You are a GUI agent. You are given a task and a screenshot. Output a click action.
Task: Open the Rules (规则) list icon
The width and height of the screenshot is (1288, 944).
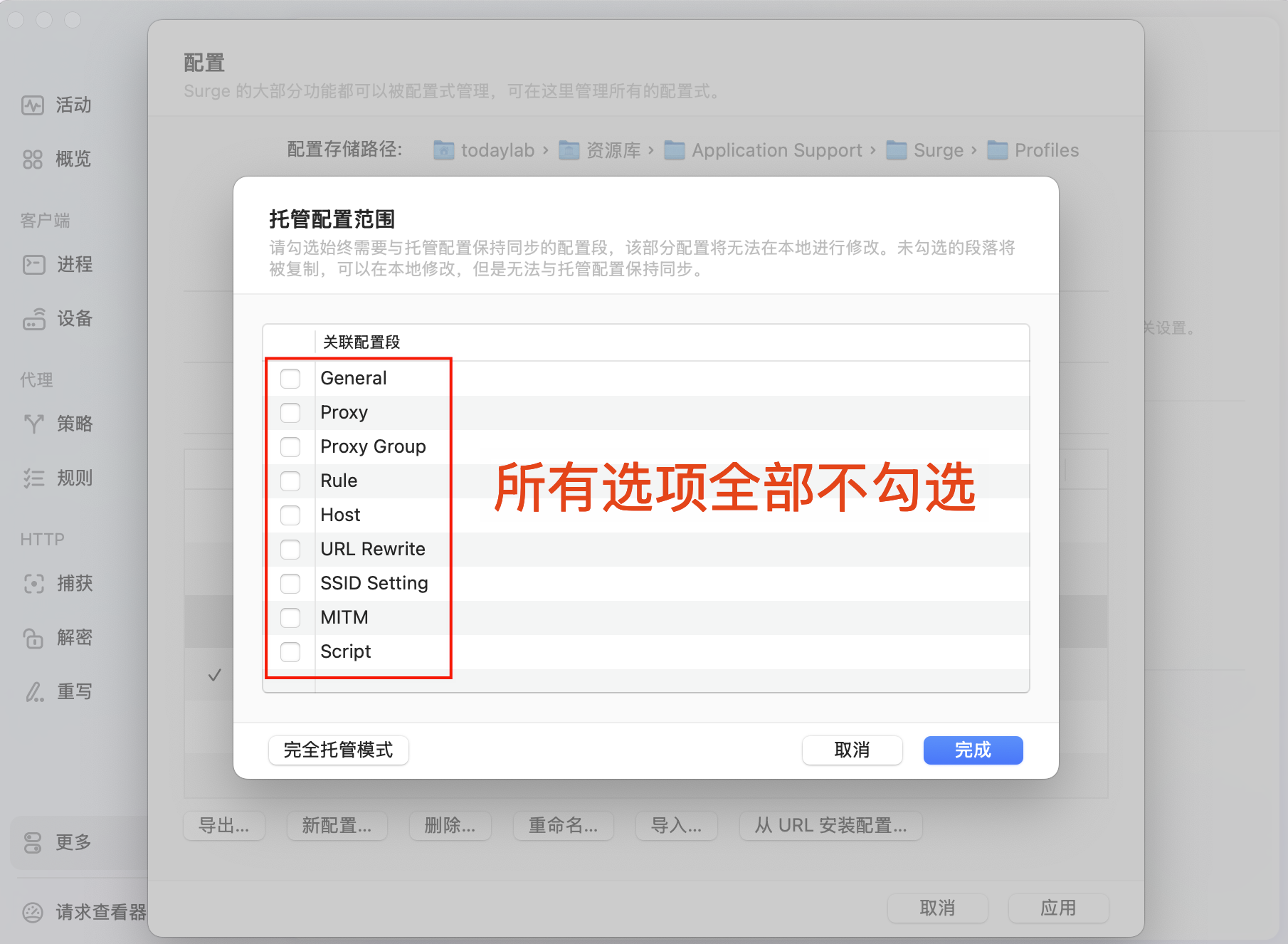(x=33, y=478)
